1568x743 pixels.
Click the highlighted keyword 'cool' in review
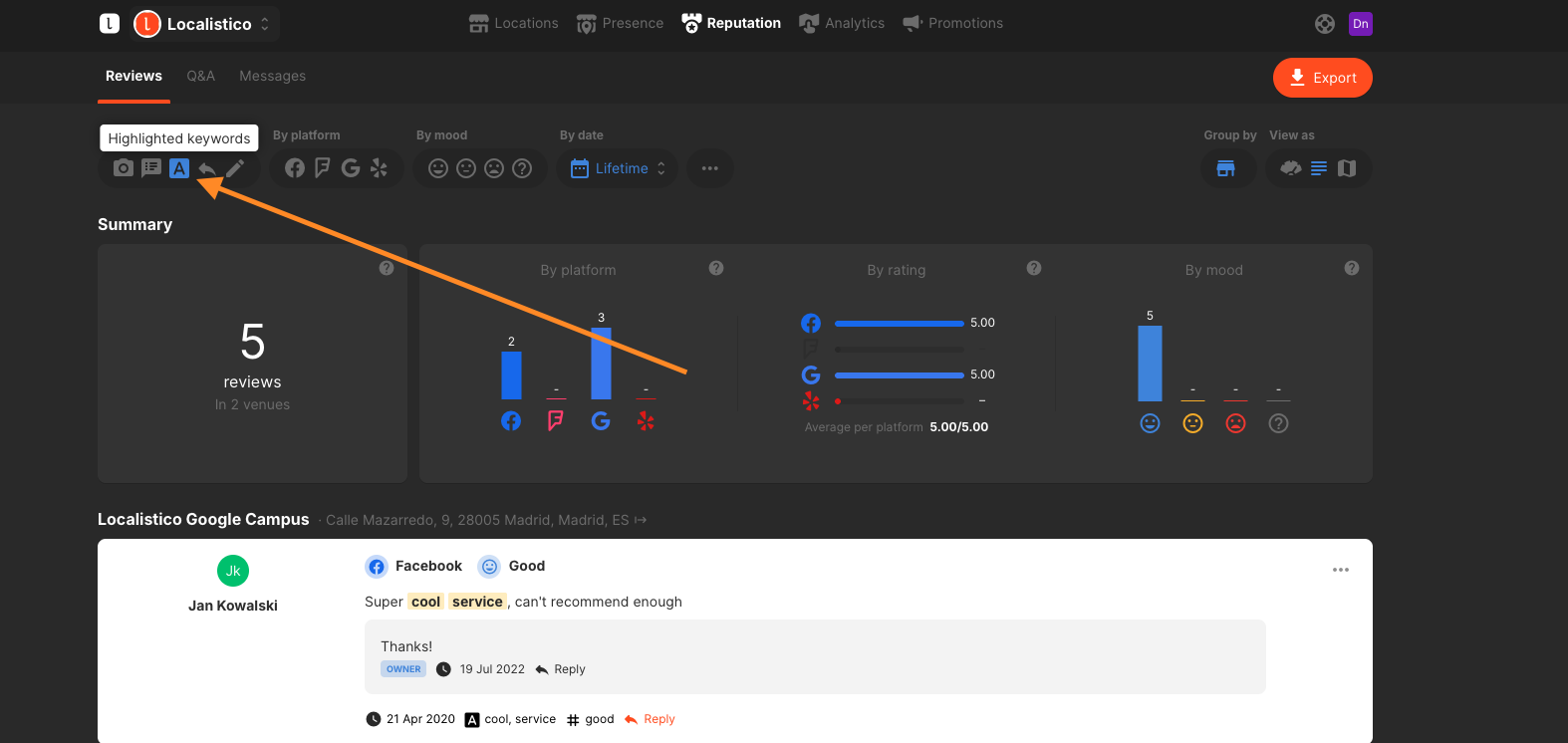point(425,602)
